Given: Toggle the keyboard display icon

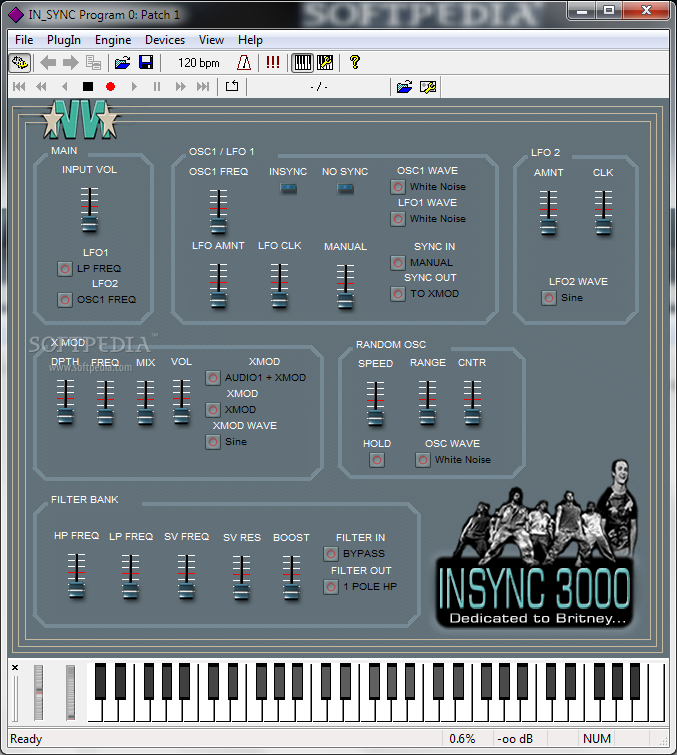Looking at the screenshot, I should (x=302, y=63).
